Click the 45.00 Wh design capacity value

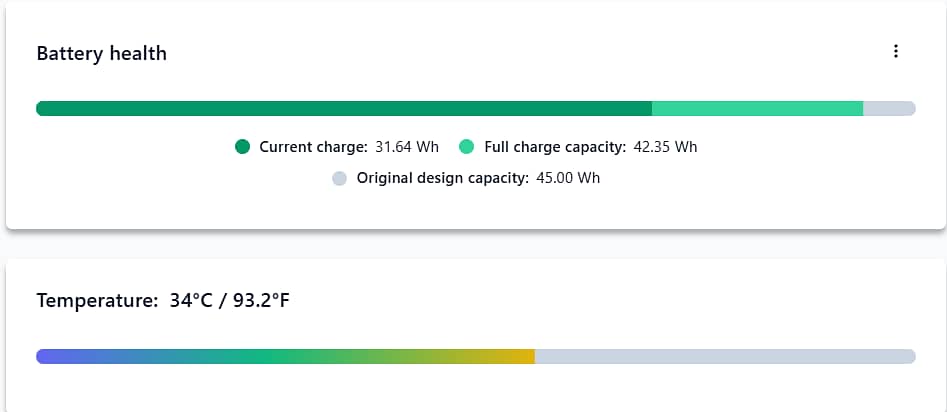click(568, 178)
